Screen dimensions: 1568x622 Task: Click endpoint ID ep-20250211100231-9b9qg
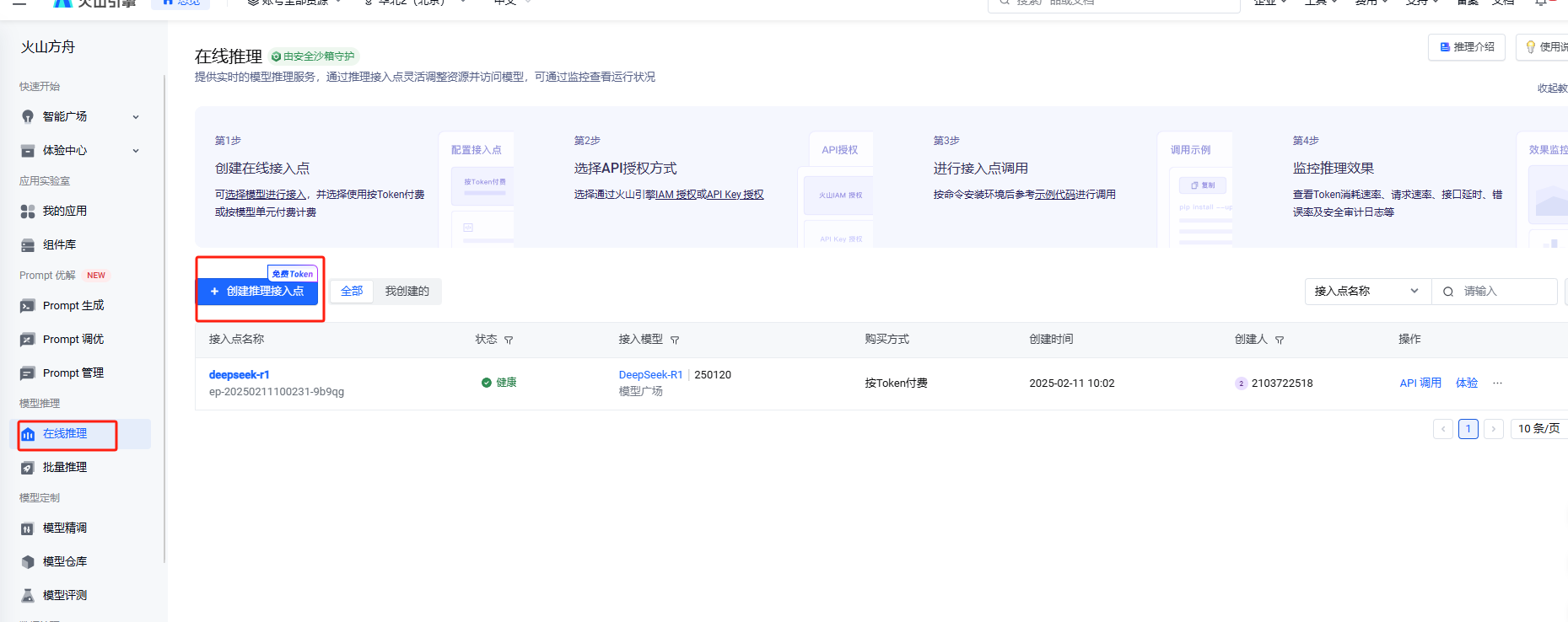[x=277, y=392]
